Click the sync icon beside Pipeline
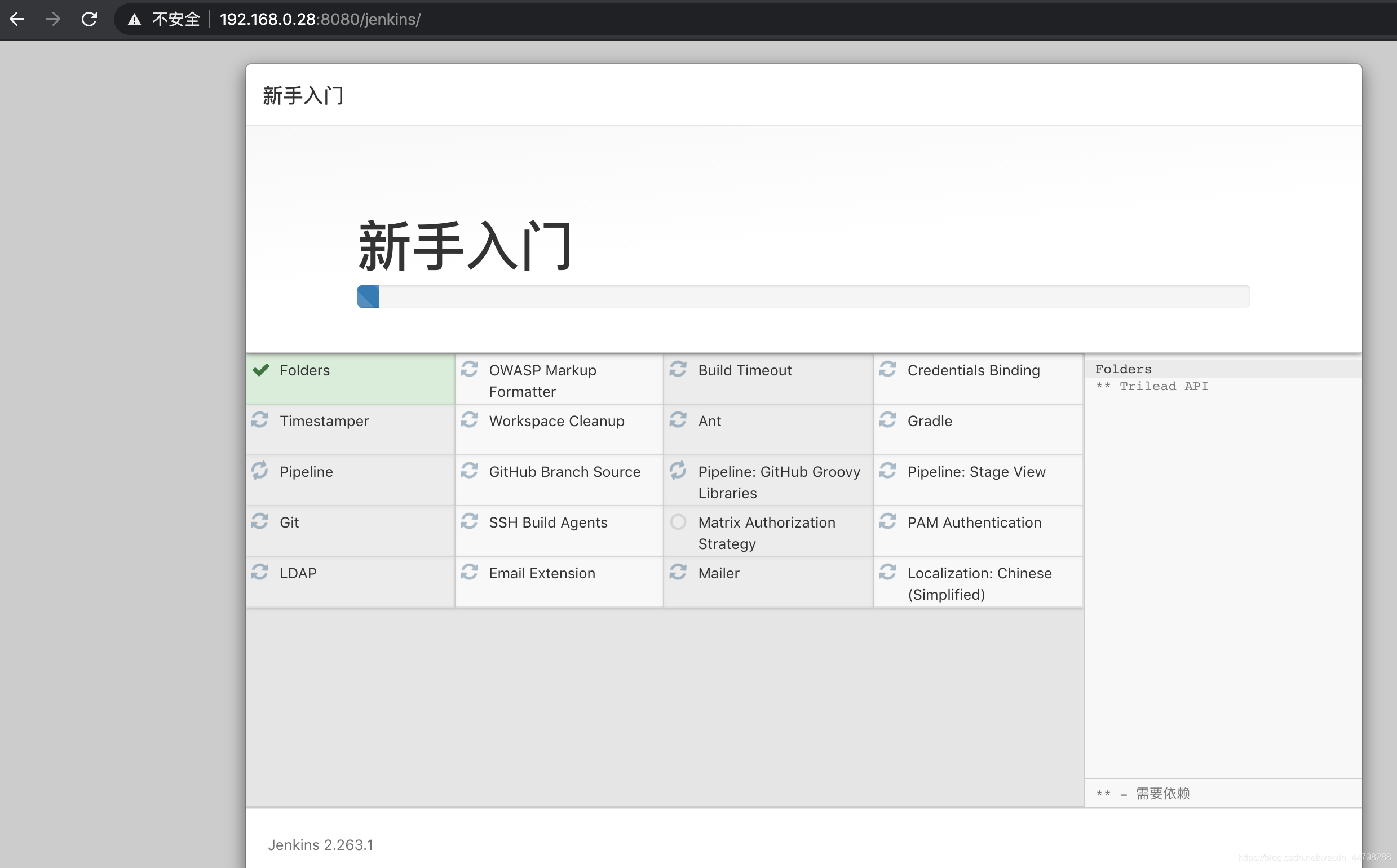This screenshot has height=868, width=1397. point(259,470)
